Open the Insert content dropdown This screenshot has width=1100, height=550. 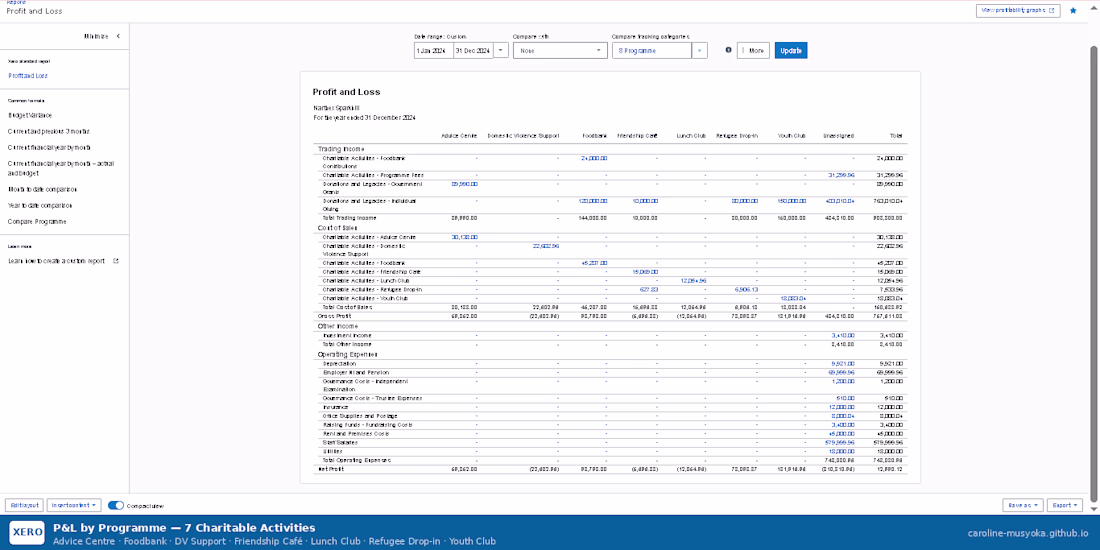point(75,505)
